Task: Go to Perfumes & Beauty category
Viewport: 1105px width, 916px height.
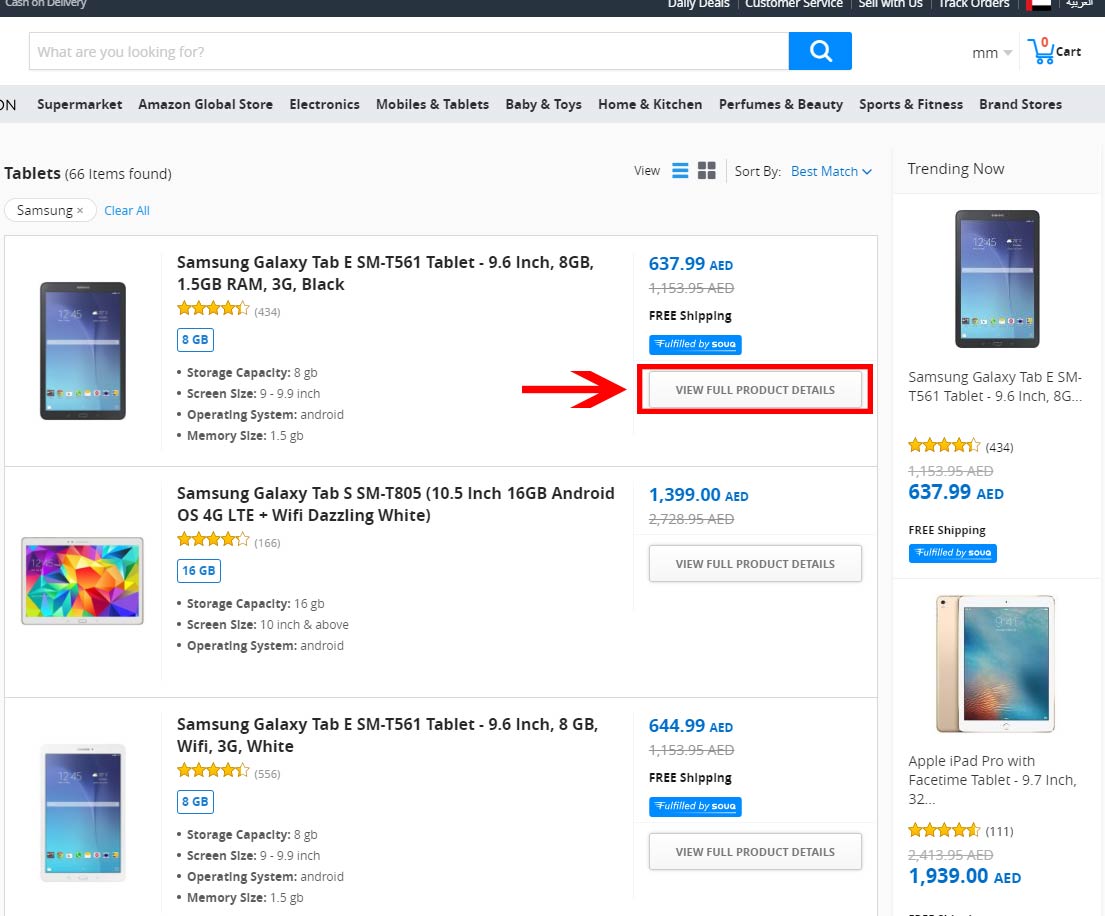Action: pos(780,104)
